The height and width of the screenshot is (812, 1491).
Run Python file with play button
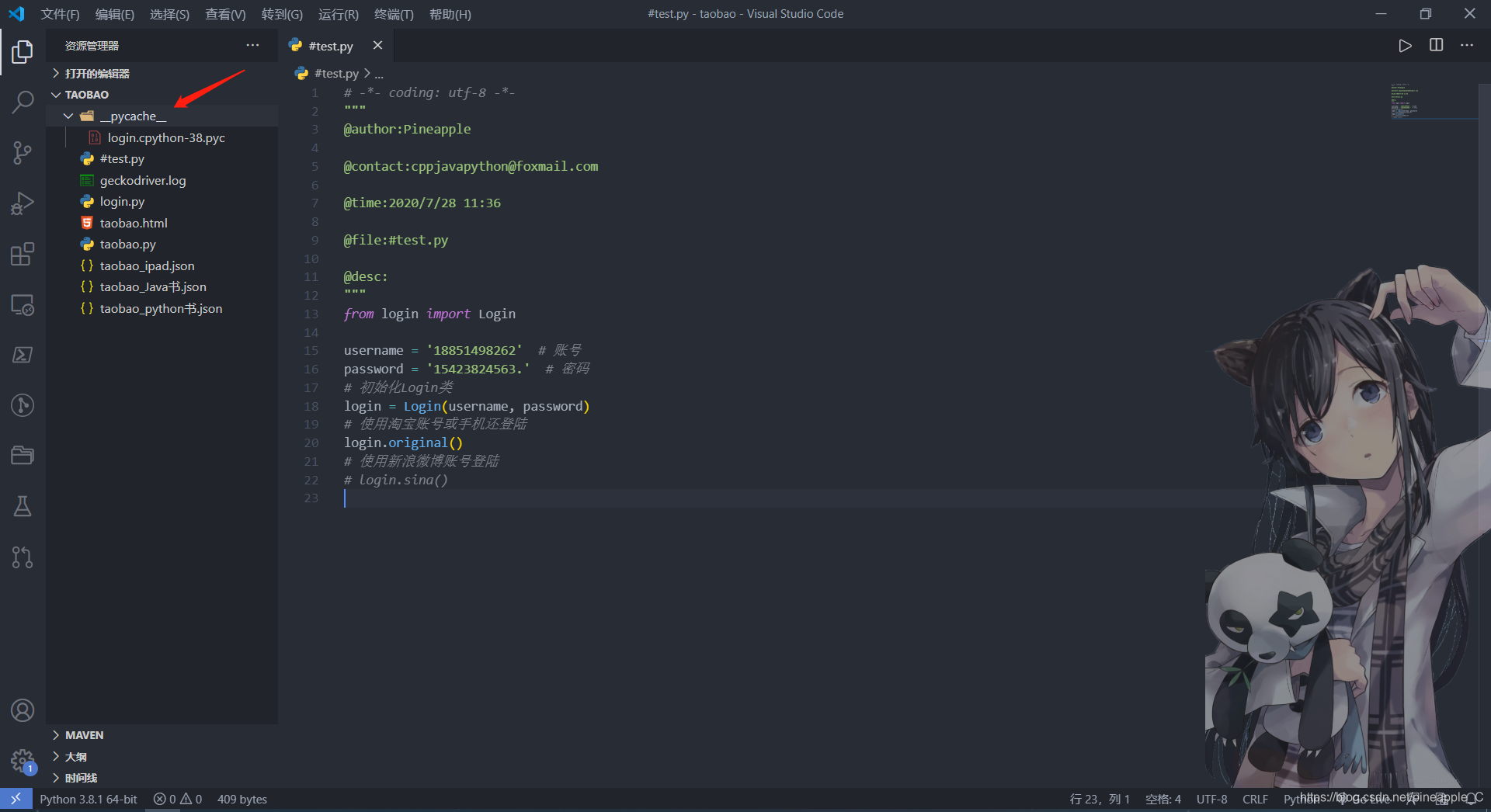(1405, 46)
